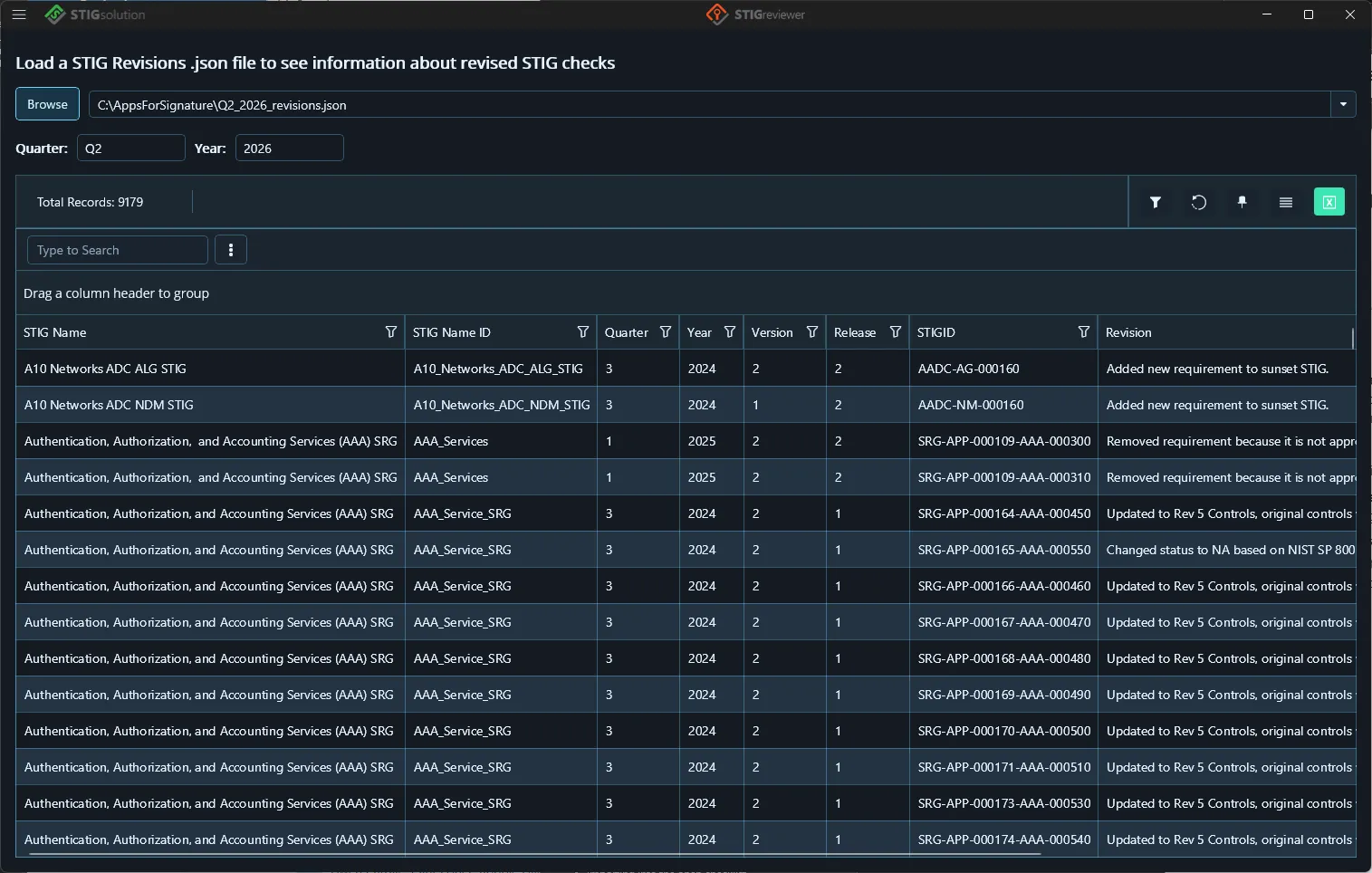Click revision 'Changed status to NA based on NIST'
1372x873 pixels.
pyautogui.click(x=1227, y=550)
